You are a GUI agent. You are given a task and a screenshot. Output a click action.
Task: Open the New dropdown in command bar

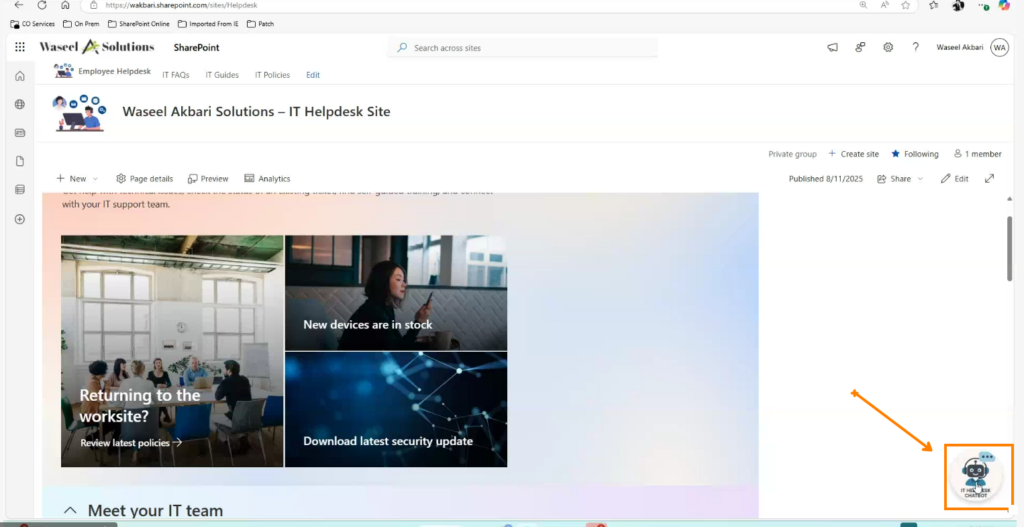77,178
